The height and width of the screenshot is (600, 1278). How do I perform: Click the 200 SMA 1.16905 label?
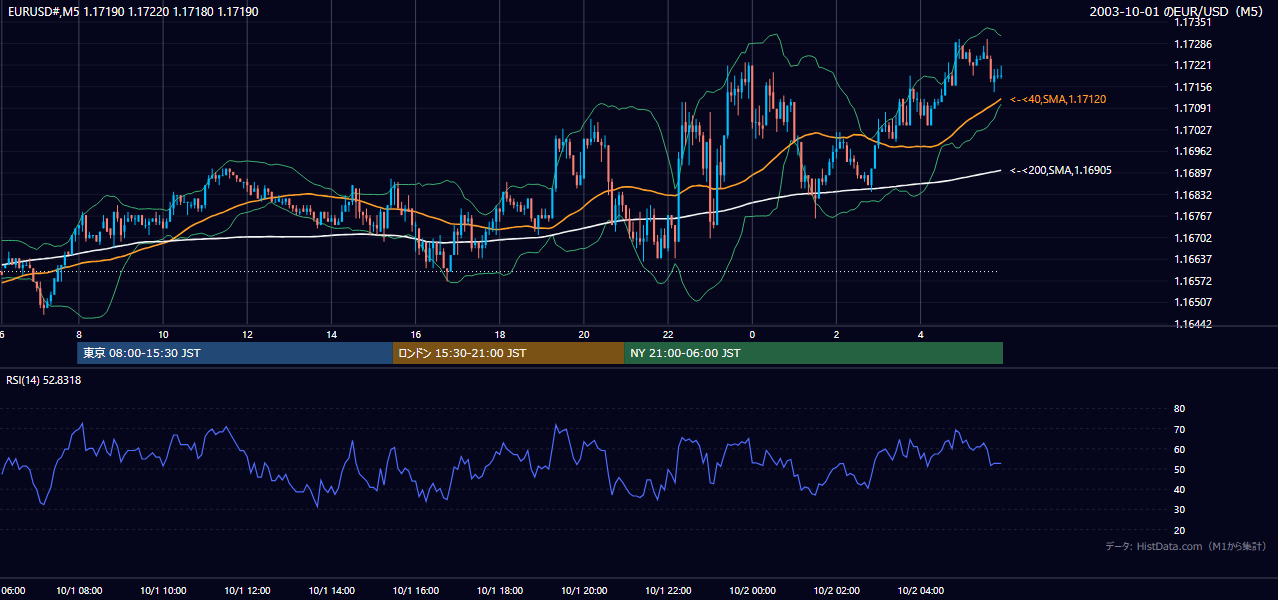[x=1060, y=171]
